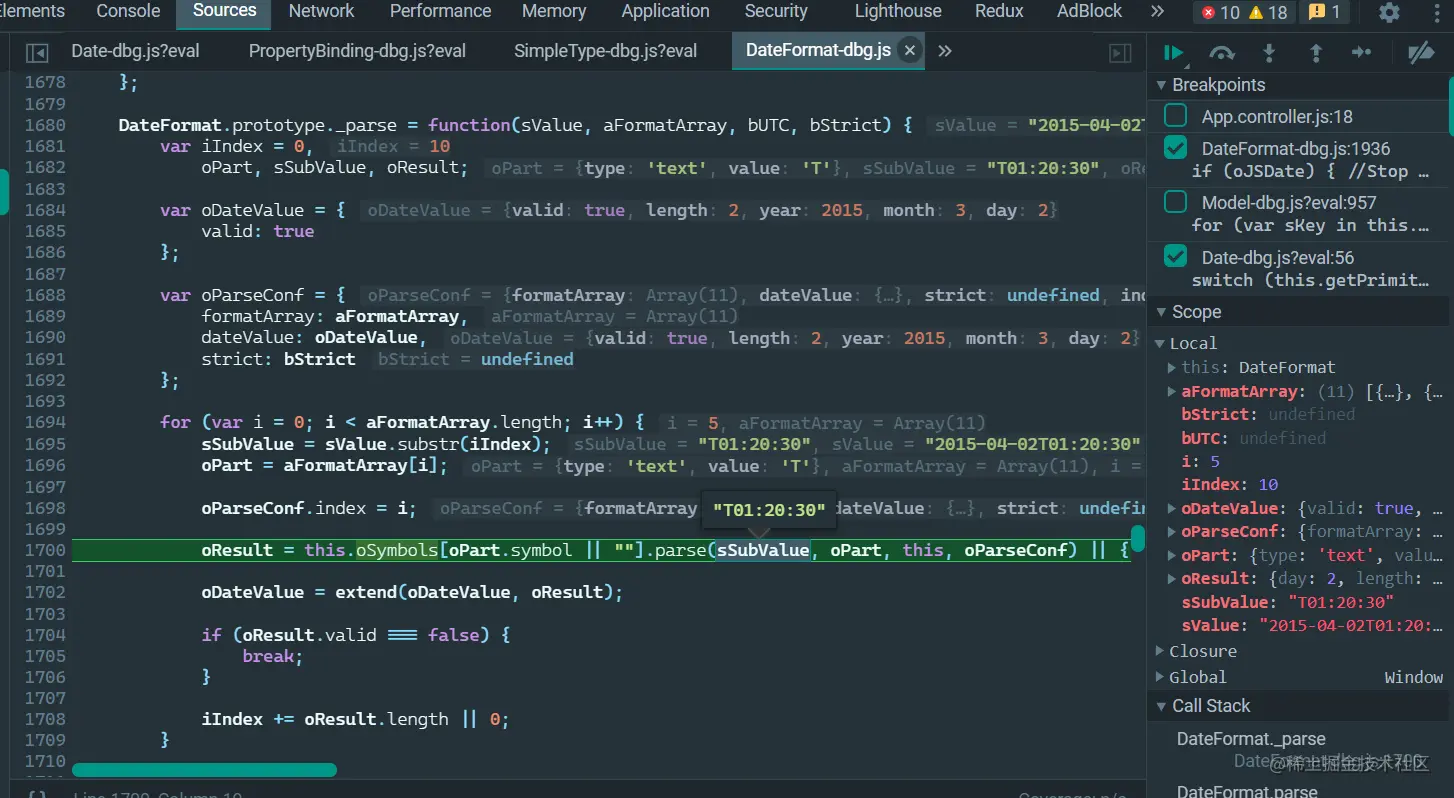Switch to the Security tab
1454x798 pixels.
pos(776,11)
